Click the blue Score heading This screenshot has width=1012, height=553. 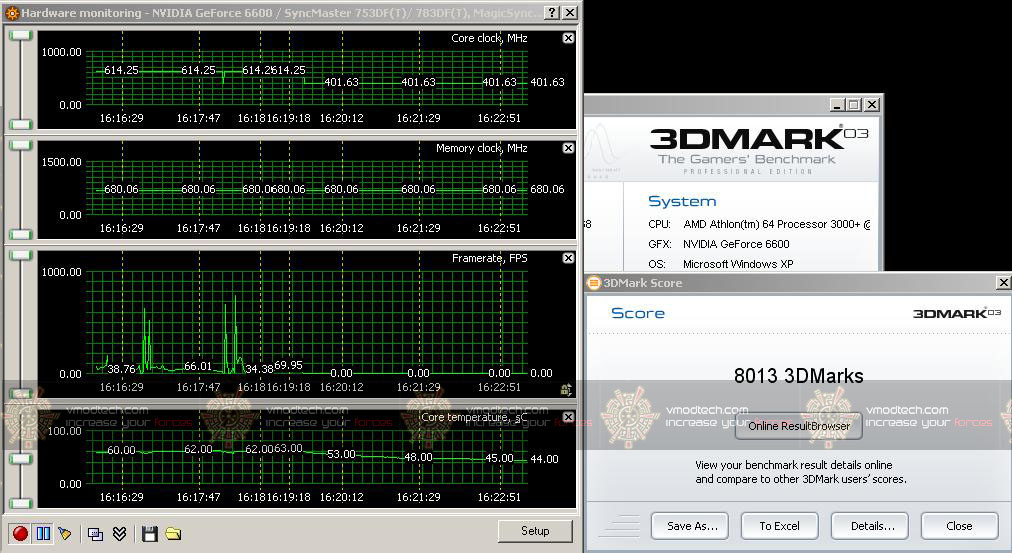click(x=638, y=313)
